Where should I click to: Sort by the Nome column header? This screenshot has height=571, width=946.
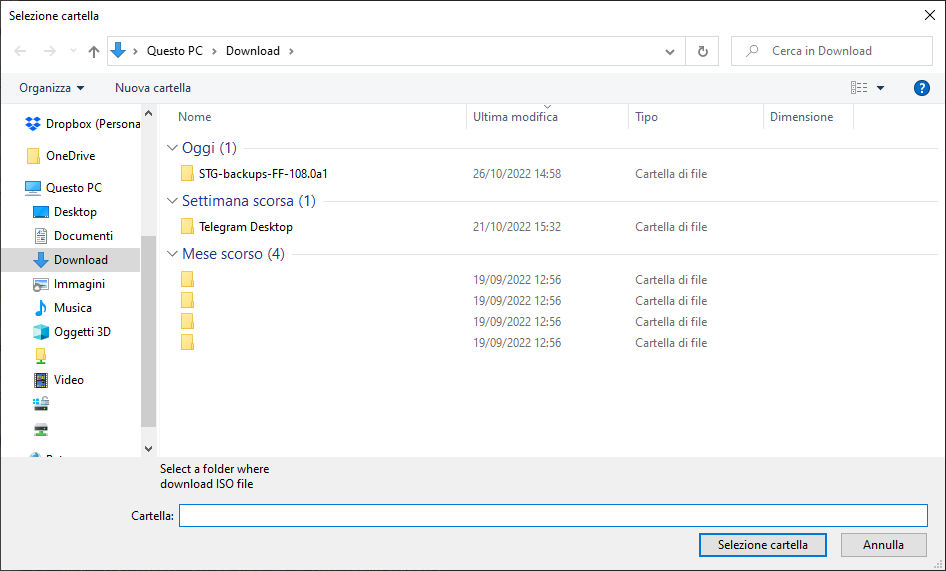pos(194,117)
